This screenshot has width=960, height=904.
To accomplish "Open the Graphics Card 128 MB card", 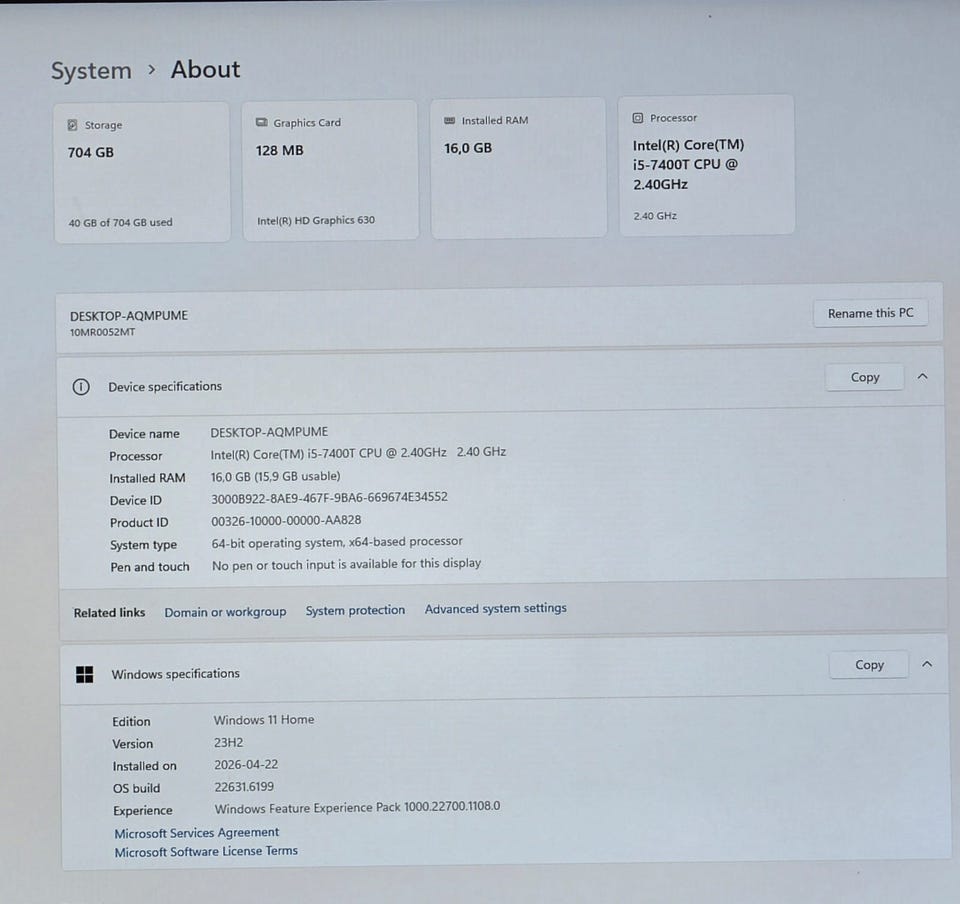I will (x=331, y=170).
